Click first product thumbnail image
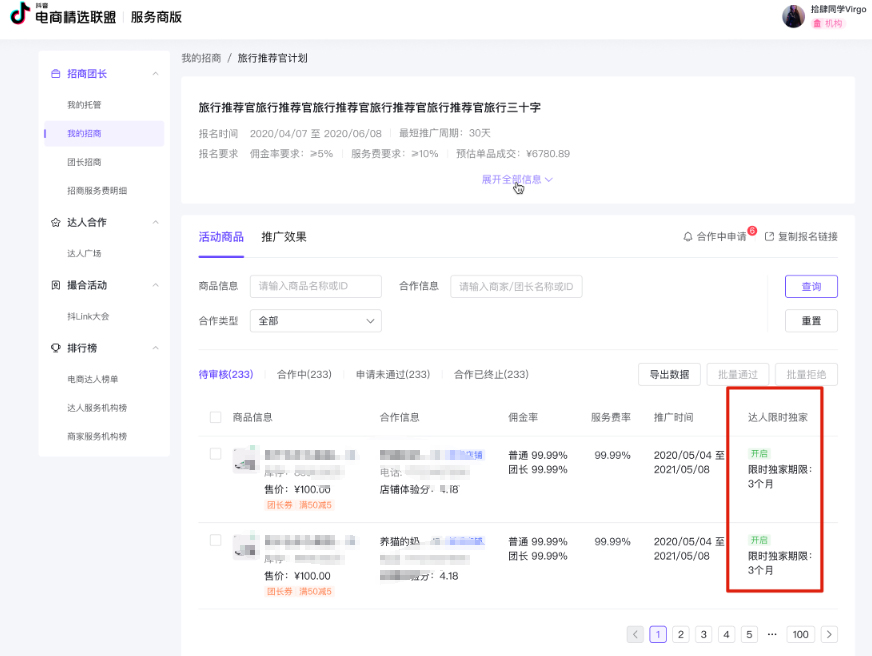The height and width of the screenshot is (656, 872). coord(245,461)
